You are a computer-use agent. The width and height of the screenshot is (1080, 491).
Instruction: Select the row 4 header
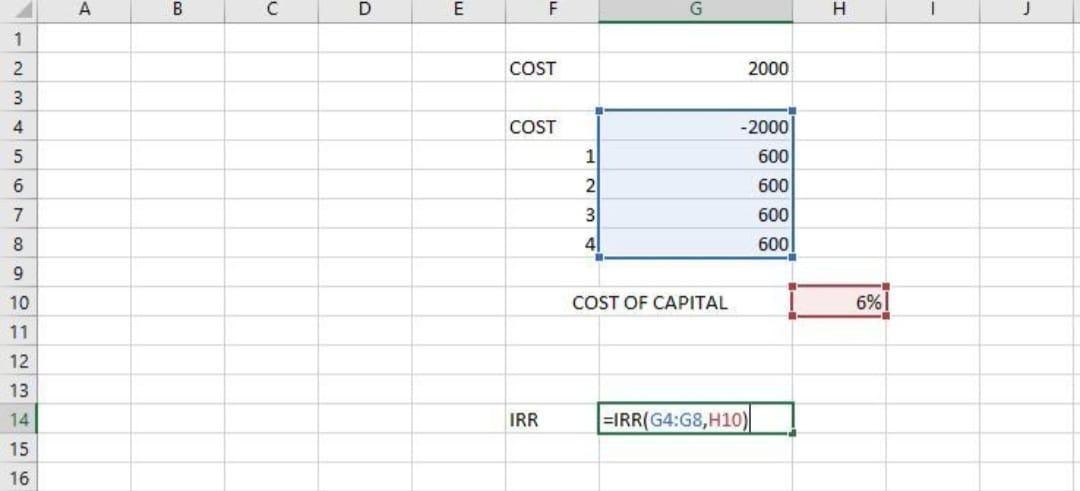18,127
